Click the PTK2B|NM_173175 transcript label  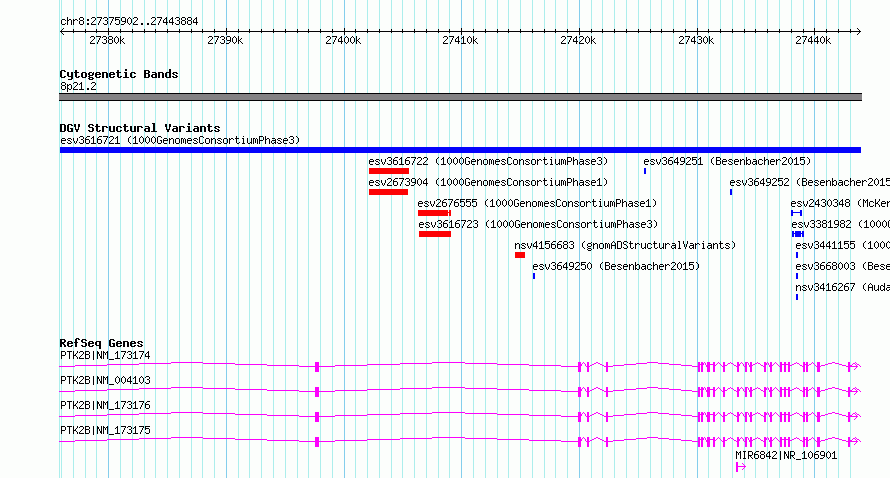106,430
